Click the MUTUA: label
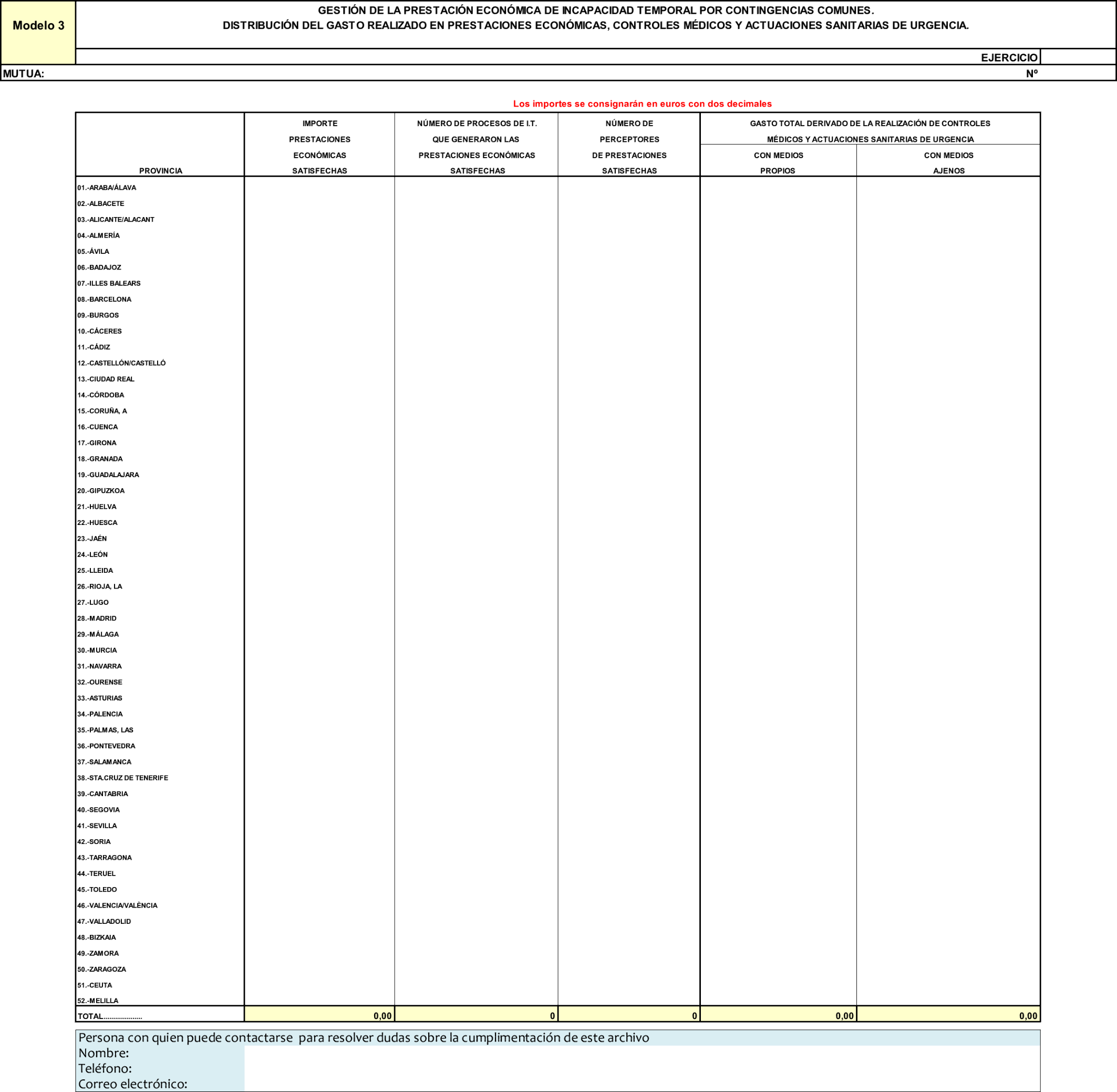This screenshot has height=1092, width=1117. (x=24, y=74)
